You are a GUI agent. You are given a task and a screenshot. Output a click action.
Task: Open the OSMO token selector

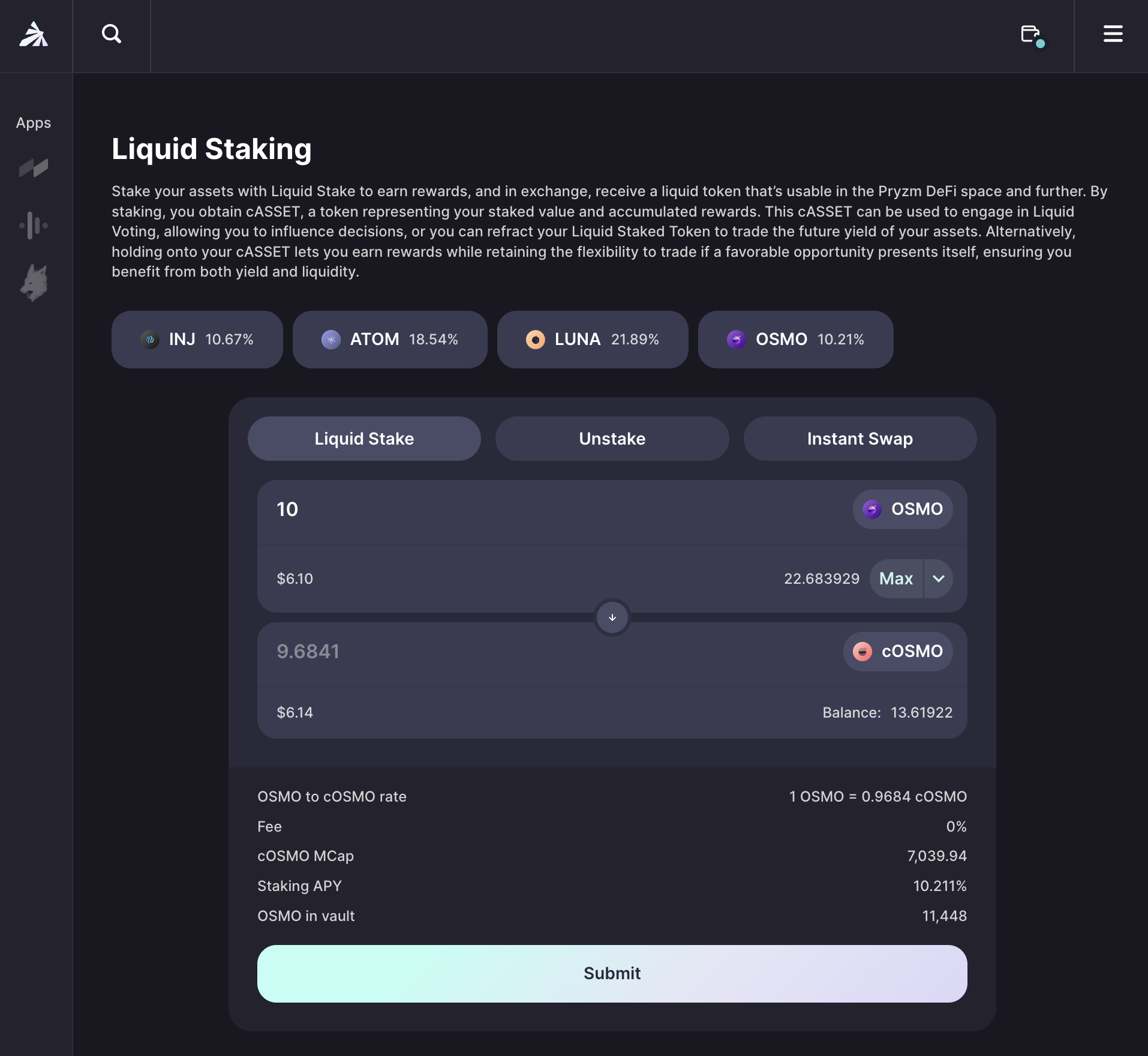(x=903, y=509)
